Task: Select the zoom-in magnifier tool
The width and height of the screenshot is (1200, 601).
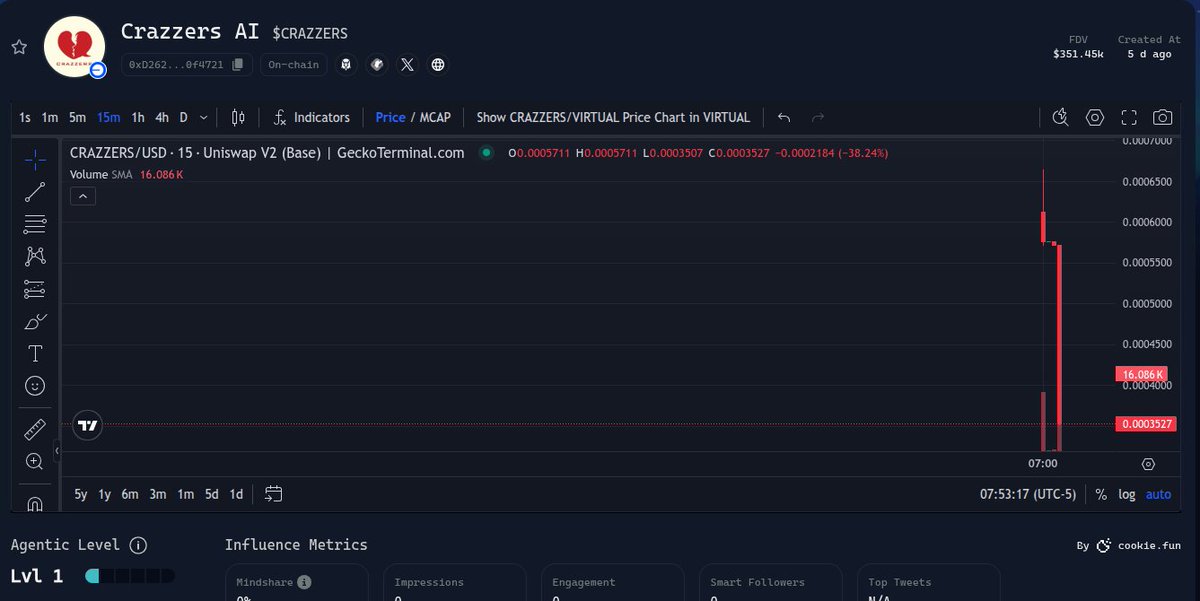Action: pos(35,462)
